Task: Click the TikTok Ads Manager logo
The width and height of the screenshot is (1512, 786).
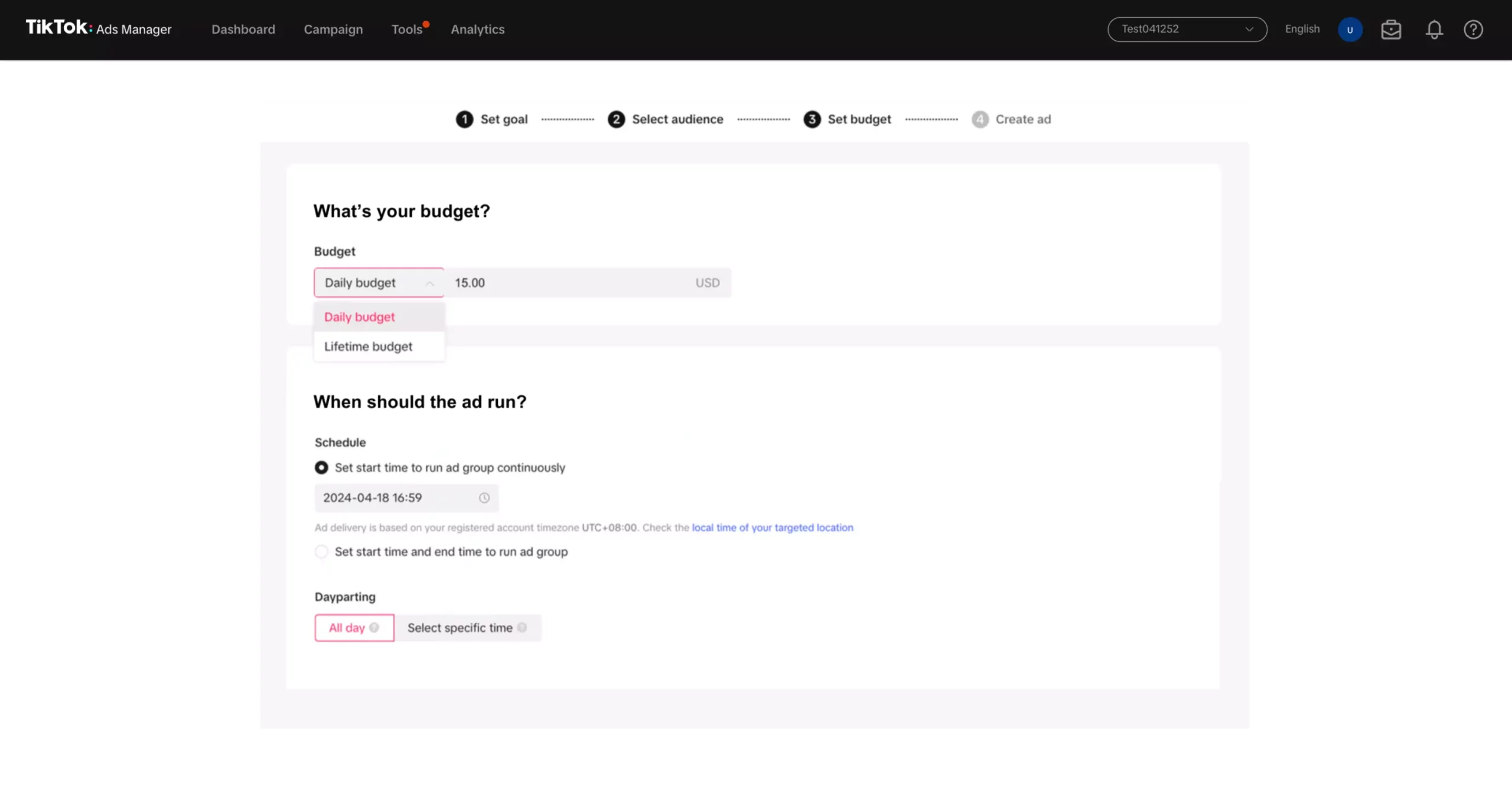Action: 98,28
